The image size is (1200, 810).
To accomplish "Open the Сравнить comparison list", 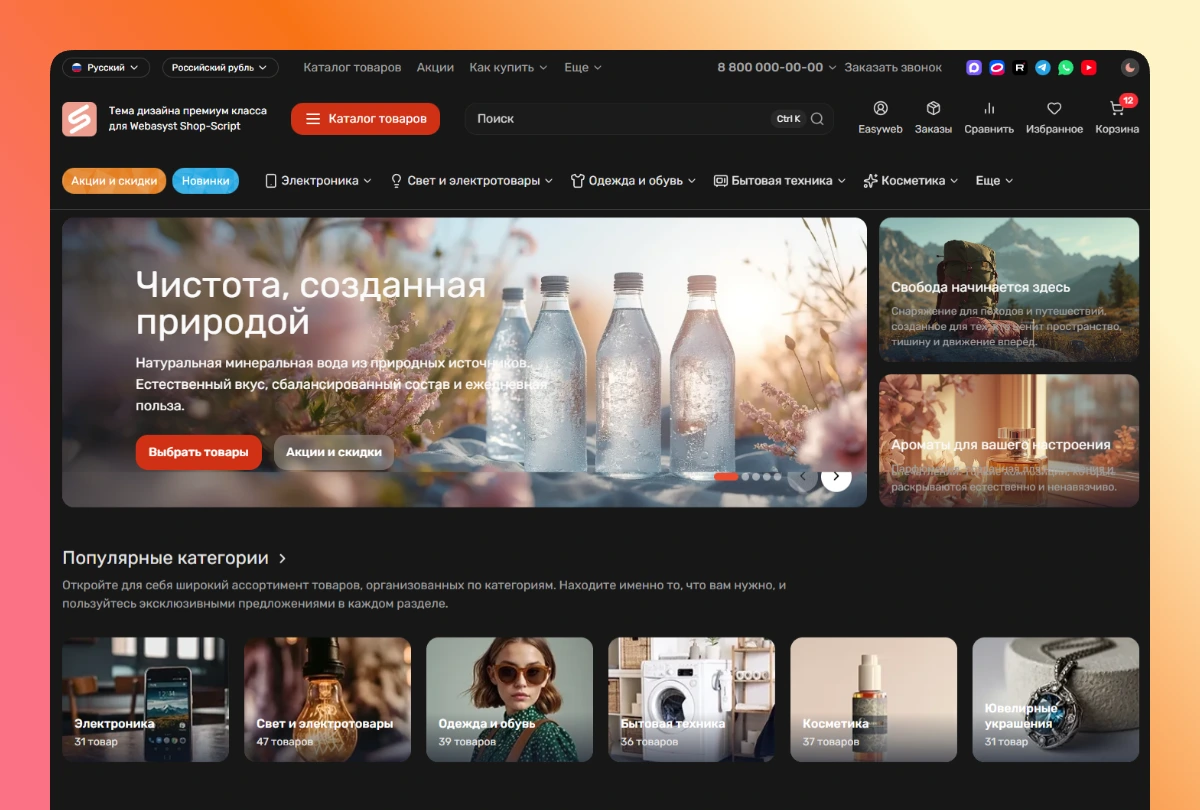I will point(989,117).
